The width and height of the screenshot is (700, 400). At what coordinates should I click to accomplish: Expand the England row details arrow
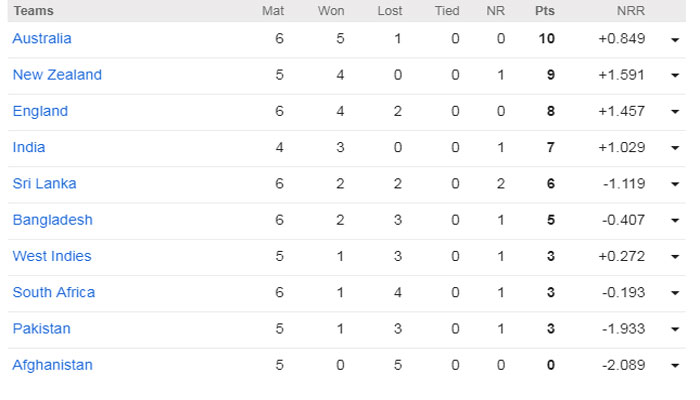676,112
